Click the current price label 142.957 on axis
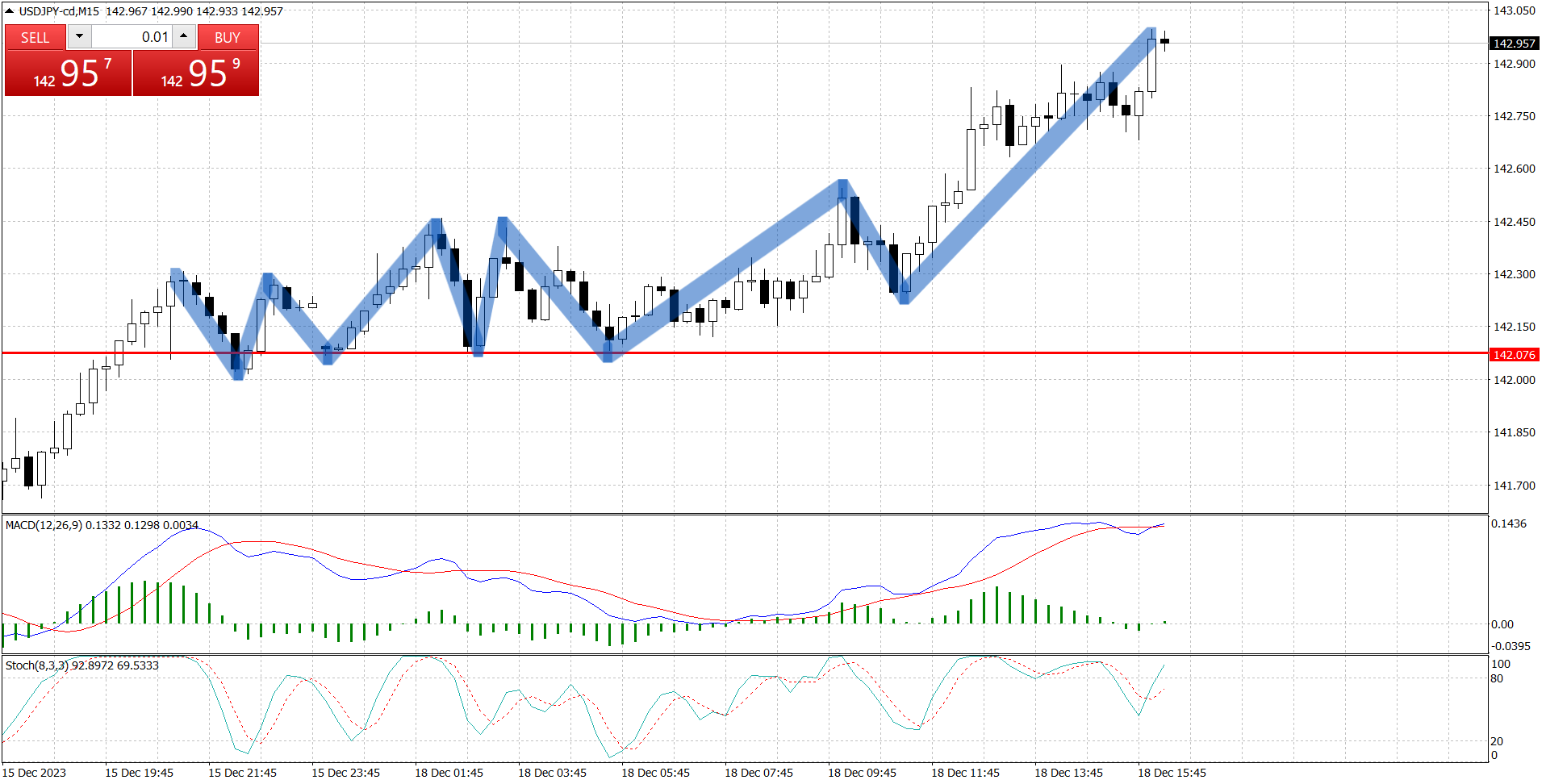 pyautogui.click(x=1514, y=44)
